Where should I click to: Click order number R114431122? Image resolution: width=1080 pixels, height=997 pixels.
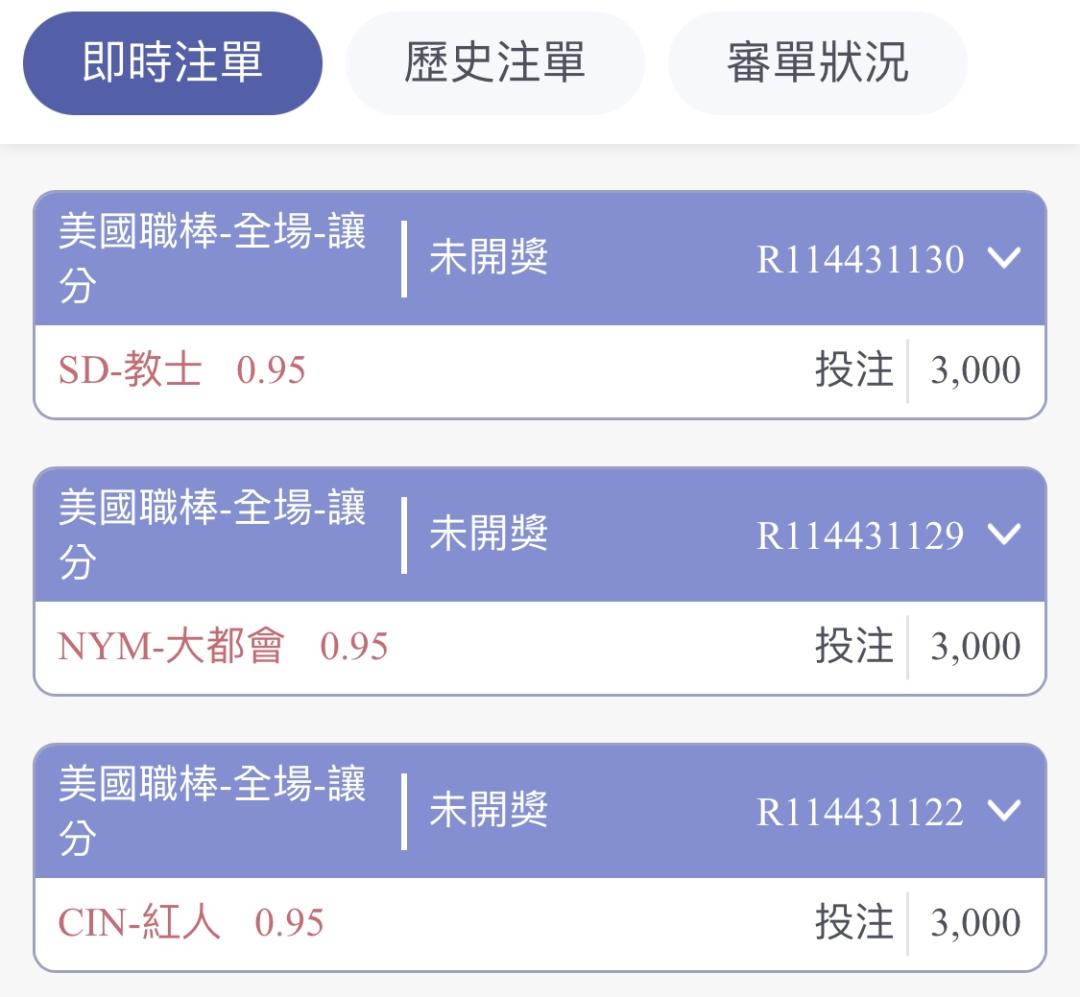[860, 812]
